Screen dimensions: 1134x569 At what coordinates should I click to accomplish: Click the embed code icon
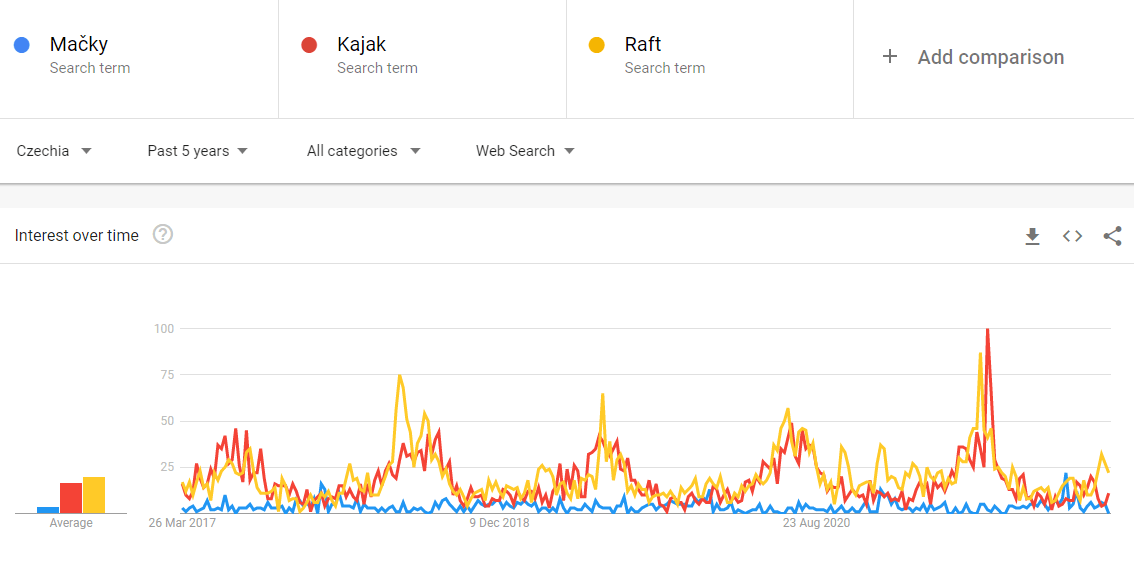tap(1072, 236)
